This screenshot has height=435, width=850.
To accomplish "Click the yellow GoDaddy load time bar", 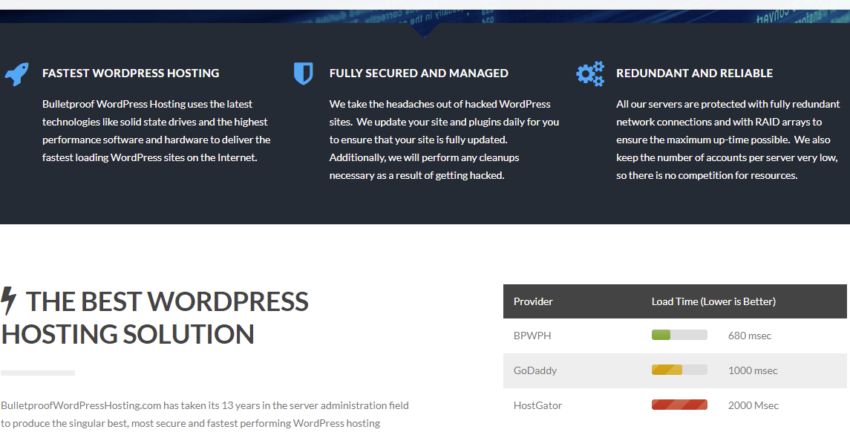I will (x=679, y=370).
